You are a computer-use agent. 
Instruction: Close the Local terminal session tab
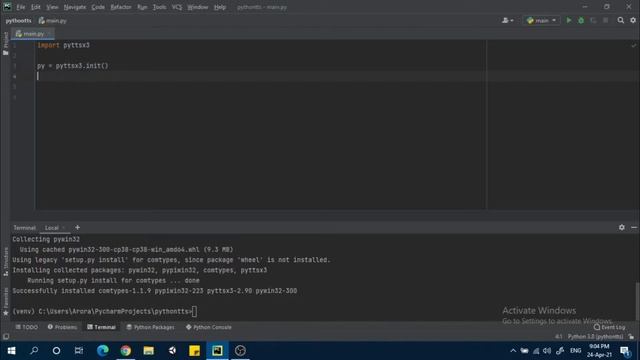[64, 228]
